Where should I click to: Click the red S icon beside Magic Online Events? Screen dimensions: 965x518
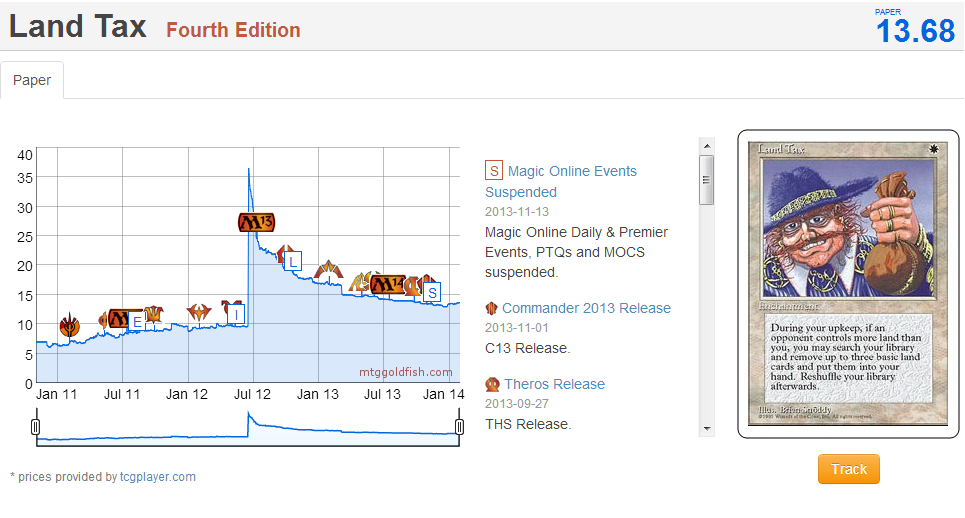click(x=493, y=171)
